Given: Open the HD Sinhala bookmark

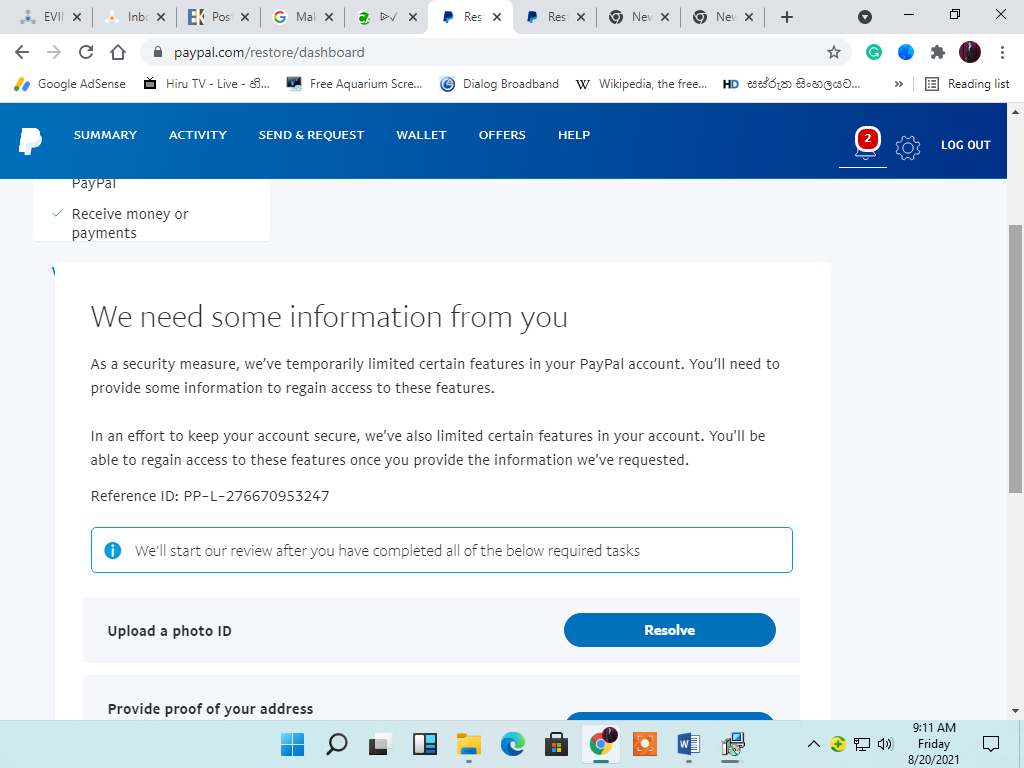Looking at the screenshot, I should 792,84.
